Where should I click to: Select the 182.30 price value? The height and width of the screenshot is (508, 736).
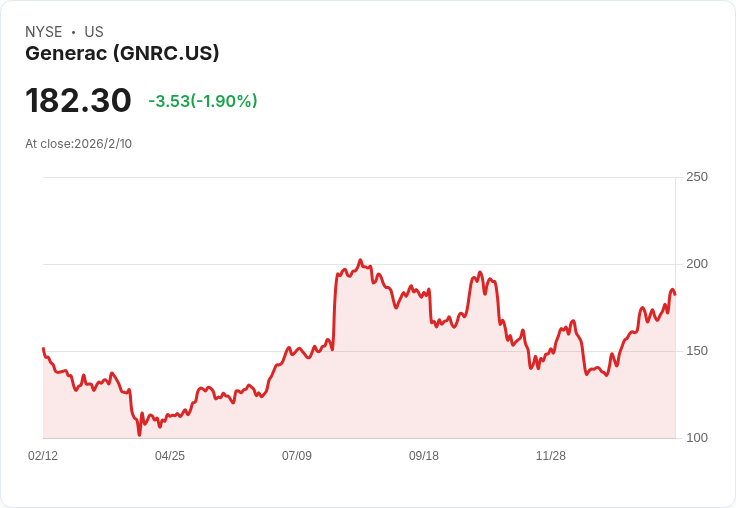click(x=78, y=101)
